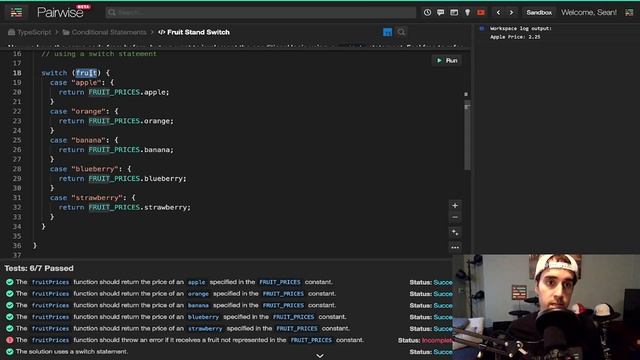Viewport: 640px width, 360px height.
Task: Open the Sandbox button
Action: click(539, 13)
